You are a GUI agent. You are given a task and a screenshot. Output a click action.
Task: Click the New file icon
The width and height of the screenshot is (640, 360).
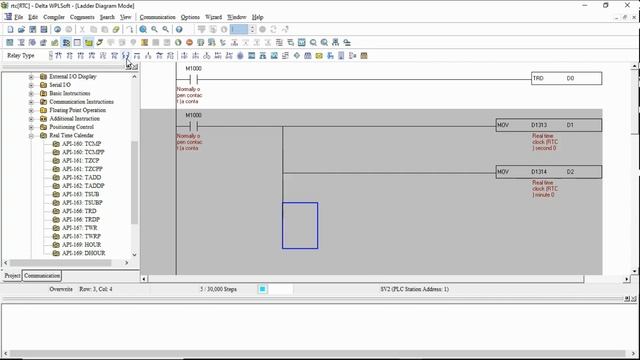[10, 29]
